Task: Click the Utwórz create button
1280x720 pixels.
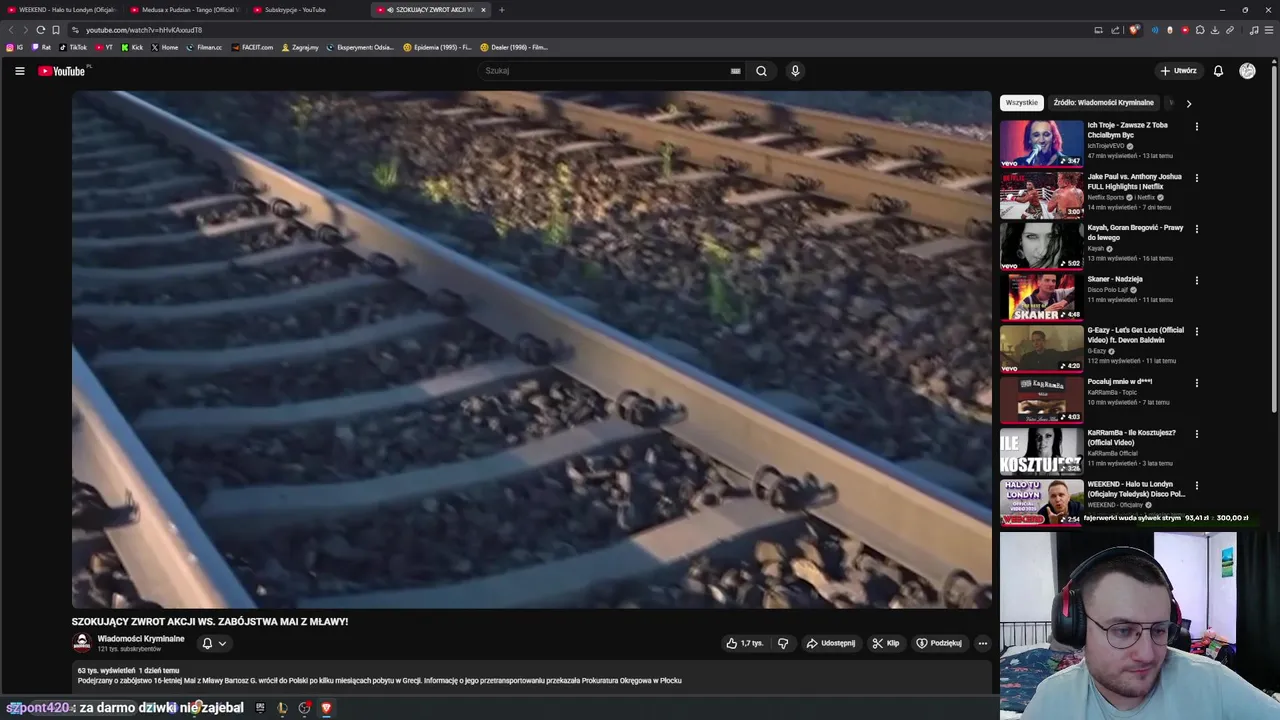Action: [x=1178, y=71]
